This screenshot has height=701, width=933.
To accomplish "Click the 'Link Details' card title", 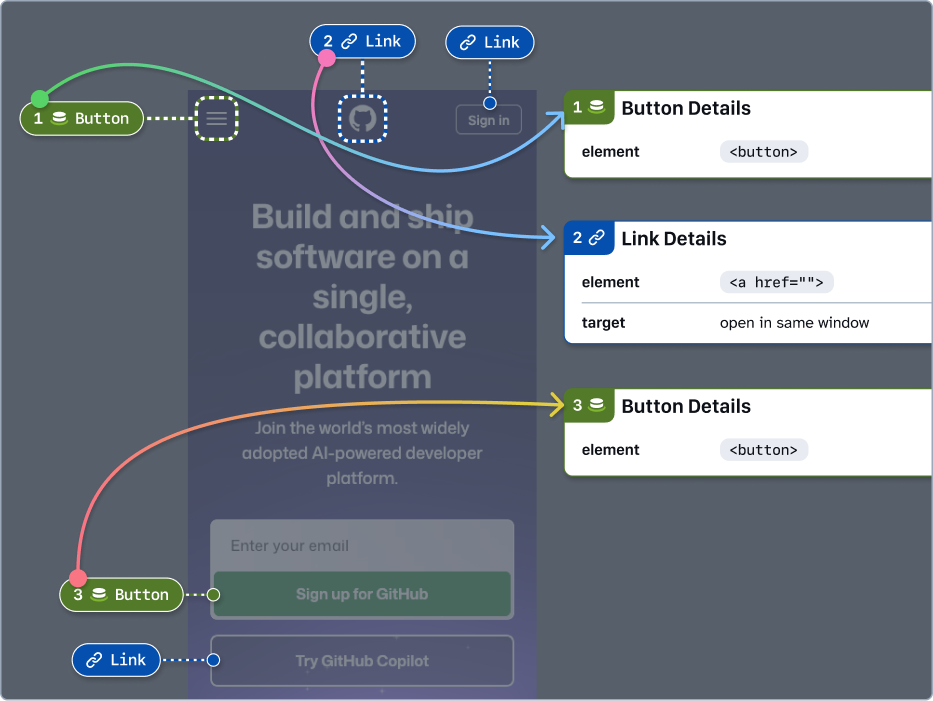I will point(674,239).
